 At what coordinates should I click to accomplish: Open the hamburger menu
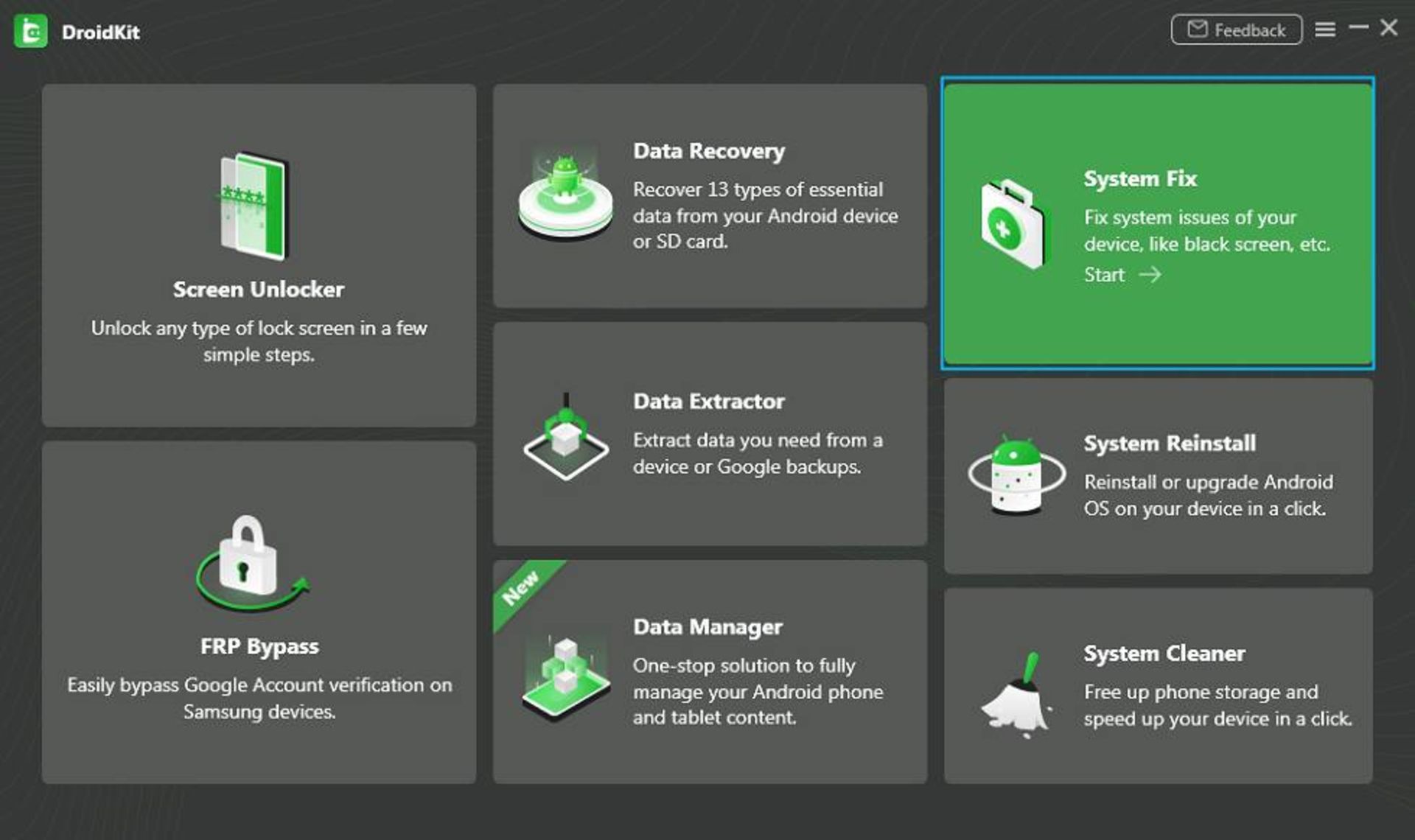(x=1325, y=29)
